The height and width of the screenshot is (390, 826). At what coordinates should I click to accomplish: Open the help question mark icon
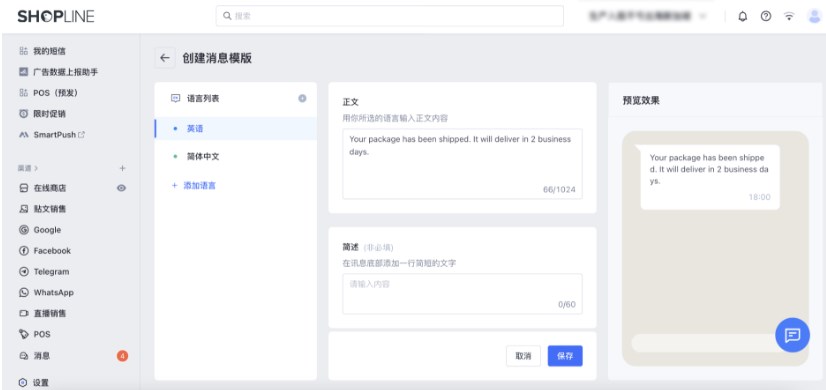coord(766,16)
